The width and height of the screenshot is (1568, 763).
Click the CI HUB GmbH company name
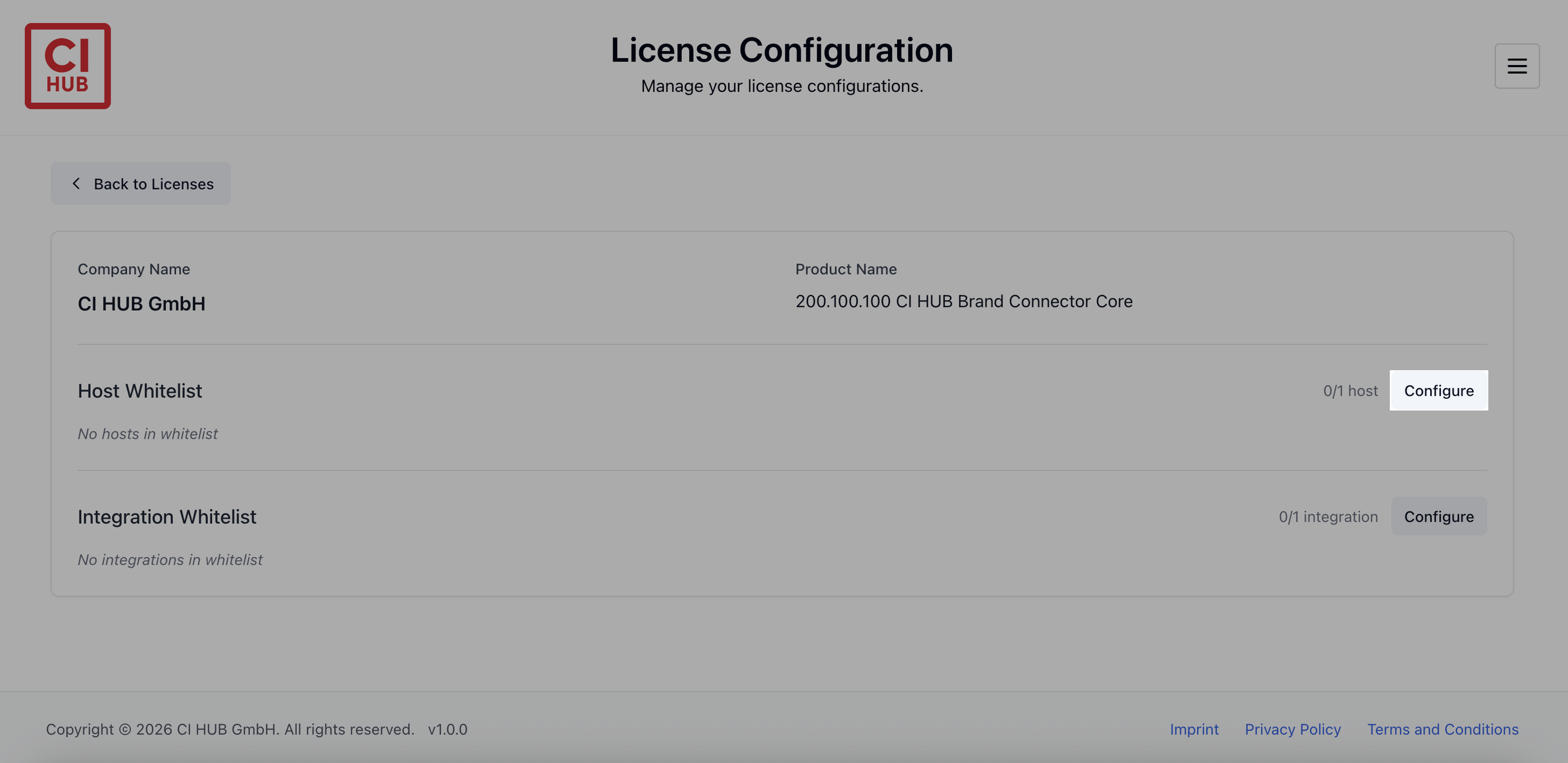tap(141, 303)
